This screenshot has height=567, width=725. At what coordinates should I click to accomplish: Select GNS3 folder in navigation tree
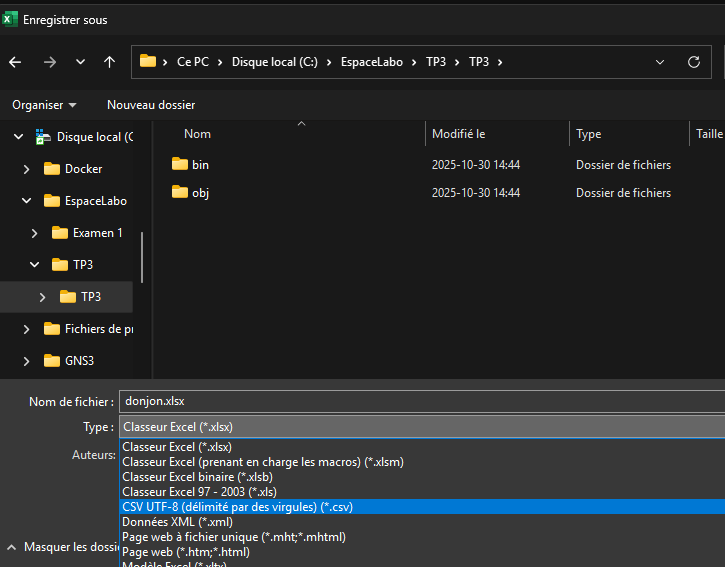(79, 361)
